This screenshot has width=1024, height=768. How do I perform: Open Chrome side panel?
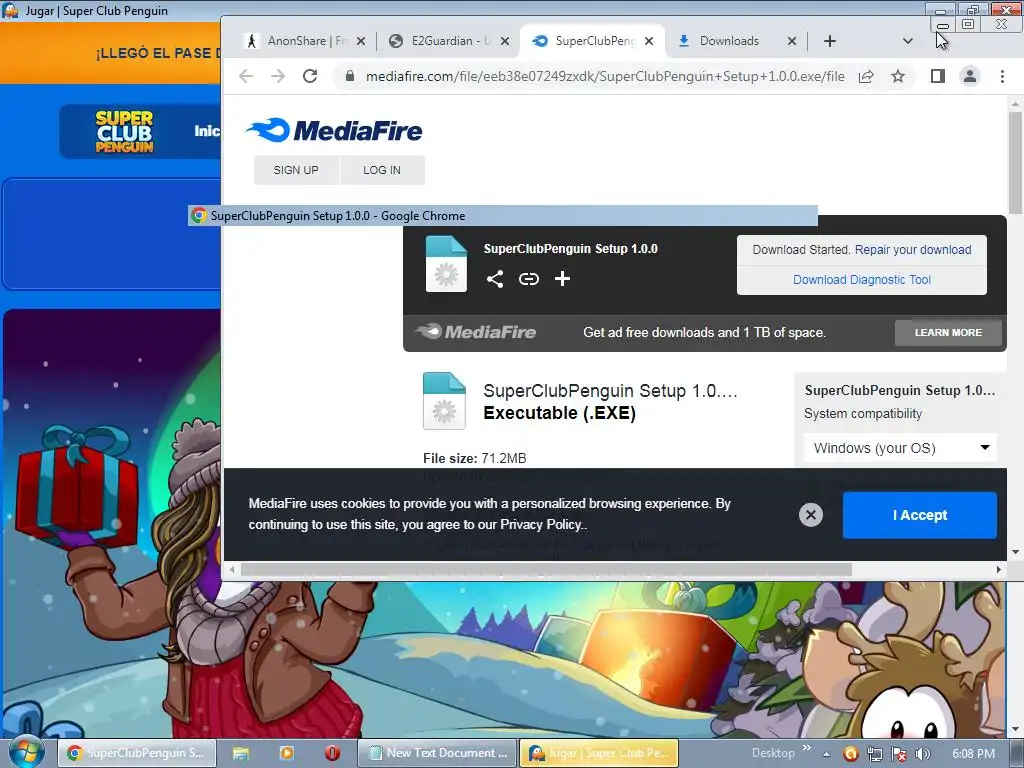point(938,76)
